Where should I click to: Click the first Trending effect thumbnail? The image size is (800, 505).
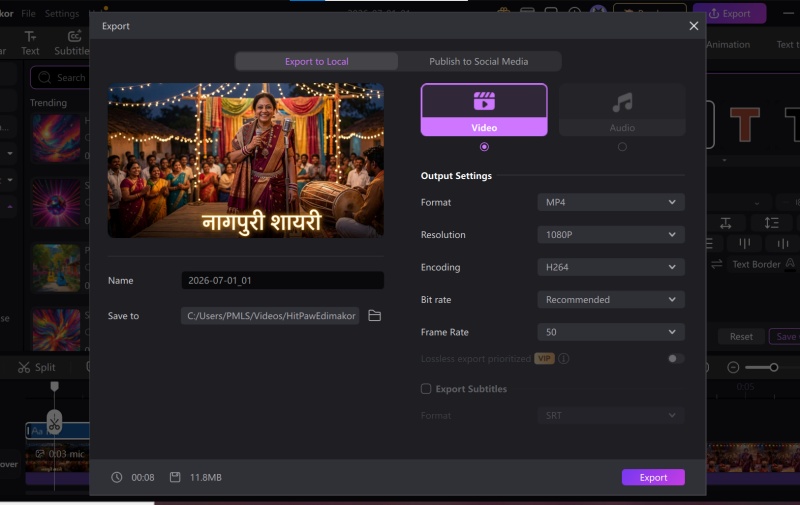point(57,138)
